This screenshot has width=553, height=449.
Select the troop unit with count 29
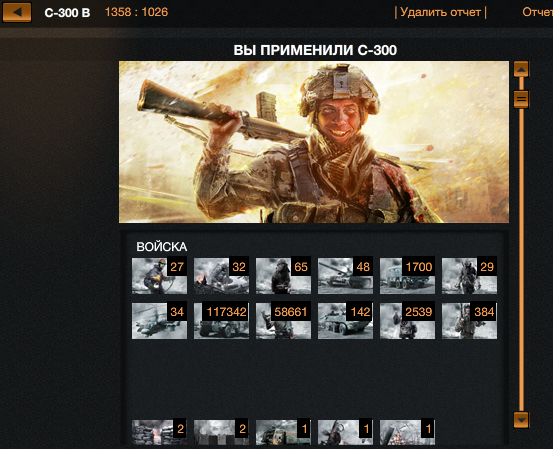click(469, 275)
